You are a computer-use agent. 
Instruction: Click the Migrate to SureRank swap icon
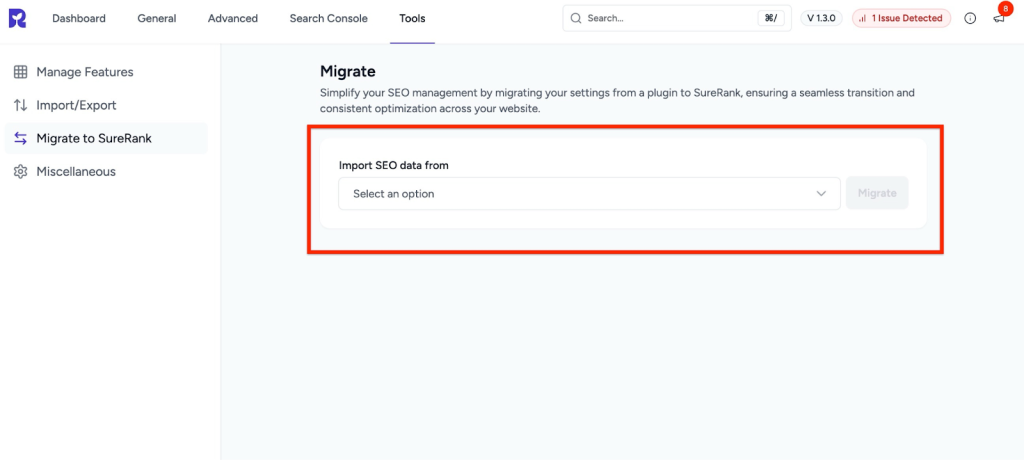tap(21, 139)
